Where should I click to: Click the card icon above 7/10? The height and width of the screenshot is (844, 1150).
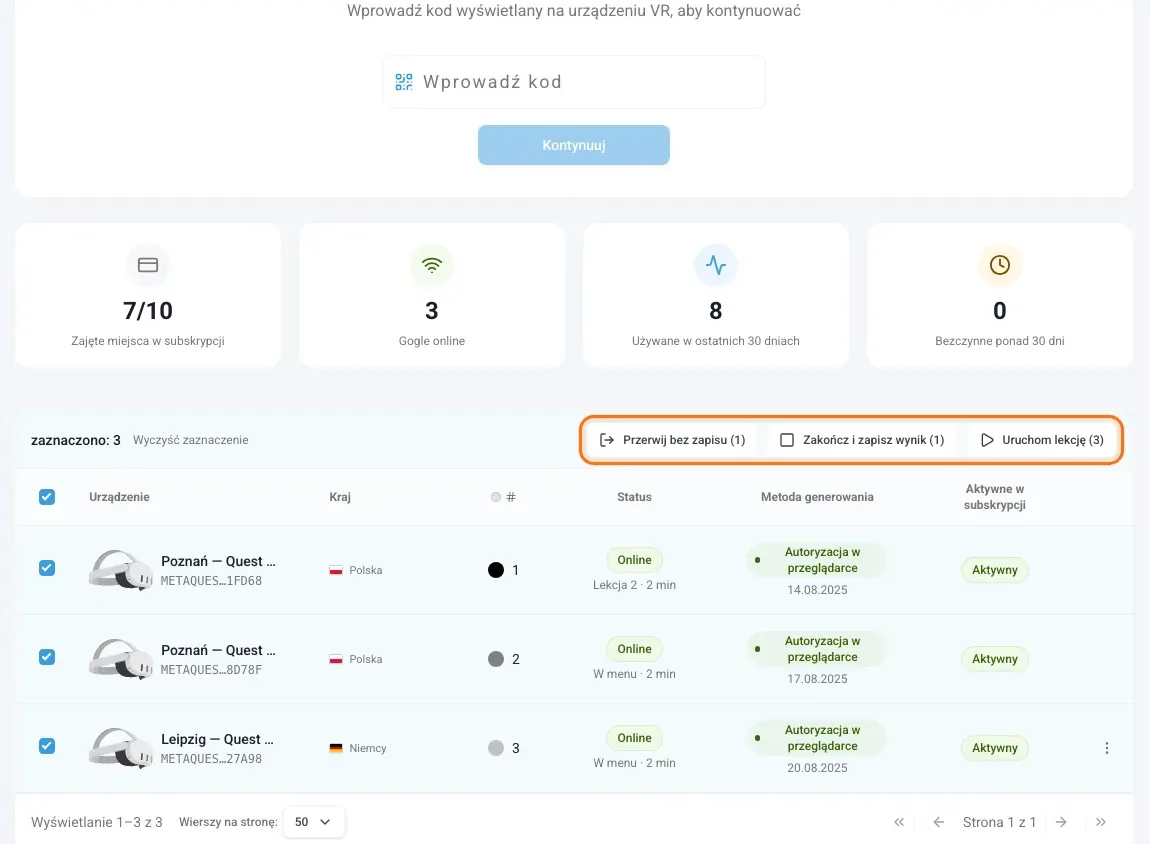(x=147, y=265)
